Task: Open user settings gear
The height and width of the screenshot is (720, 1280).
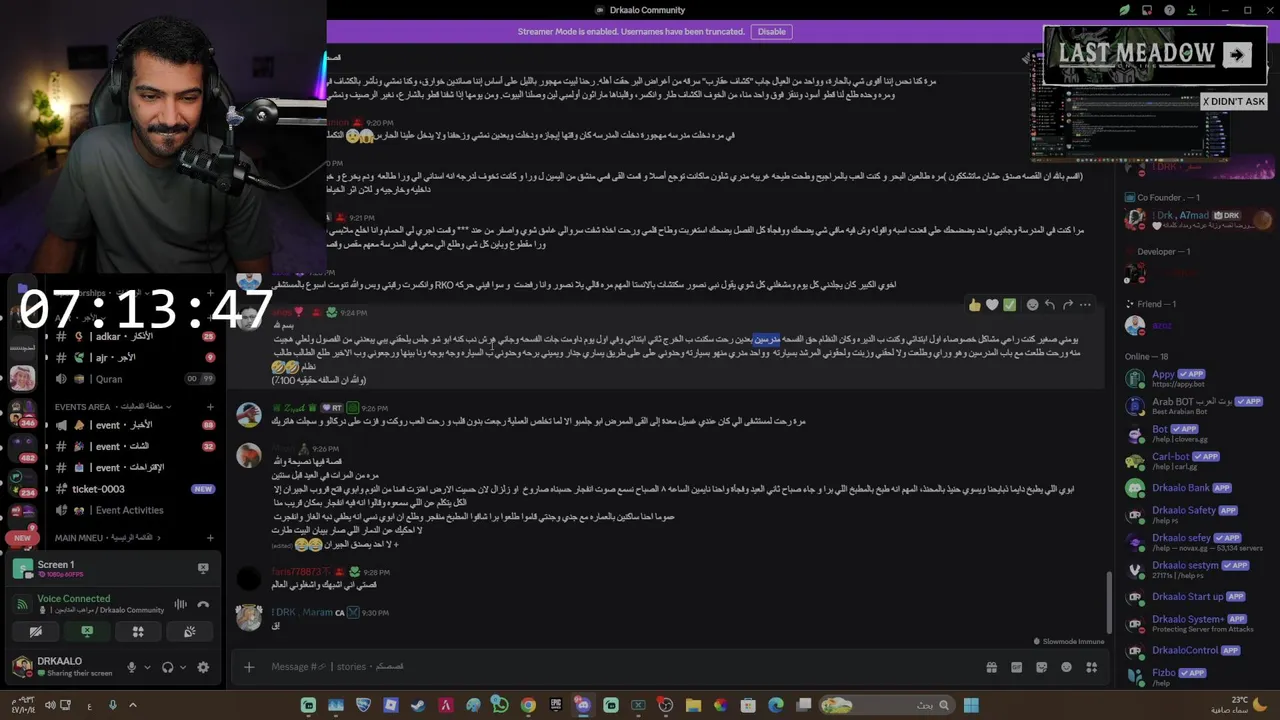Action: [x=203, y=667]
